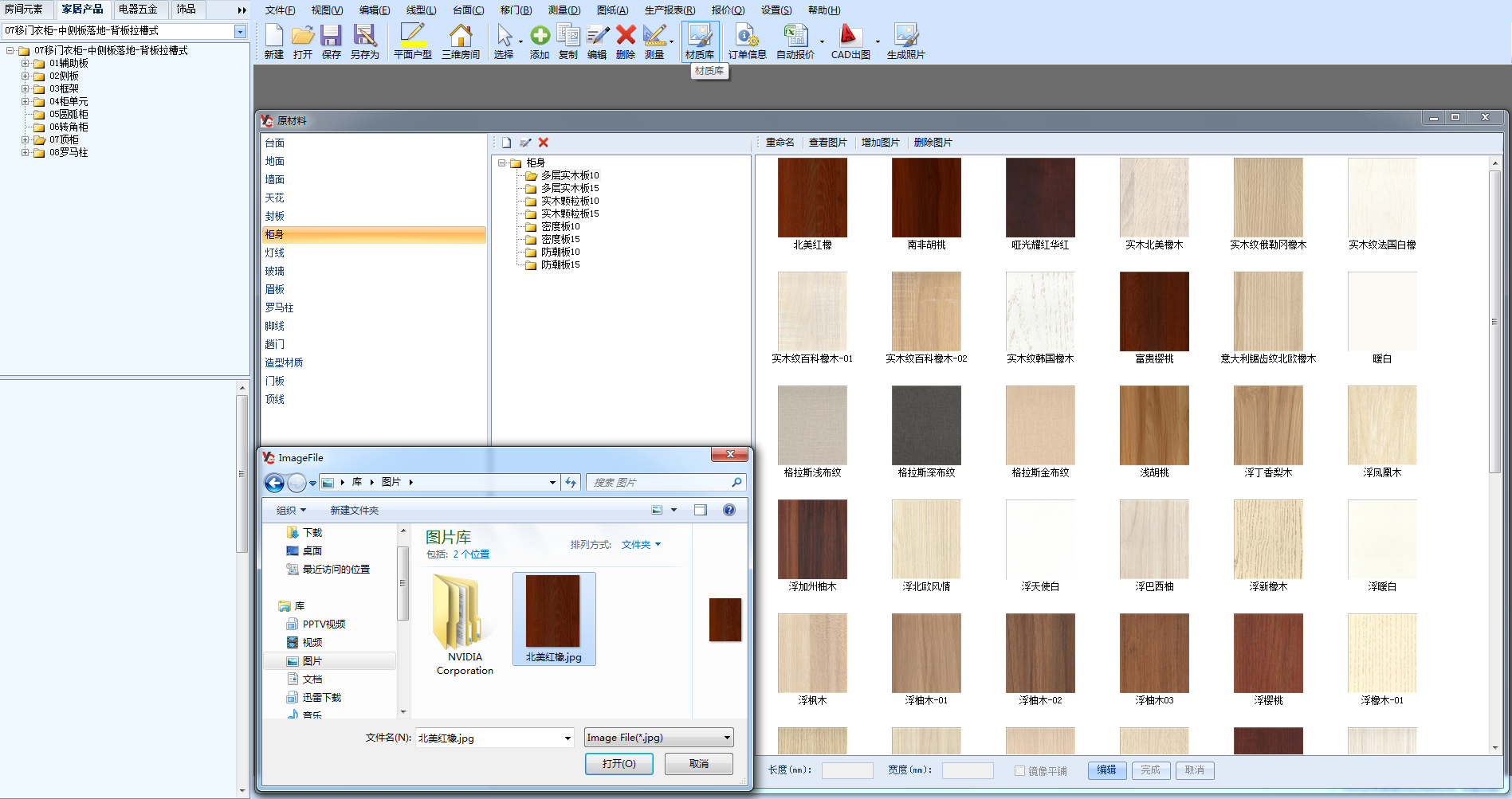Click 新建文件夹 in ImageFile dialog
Screen dimensions: 1512x799
[355, 510]
